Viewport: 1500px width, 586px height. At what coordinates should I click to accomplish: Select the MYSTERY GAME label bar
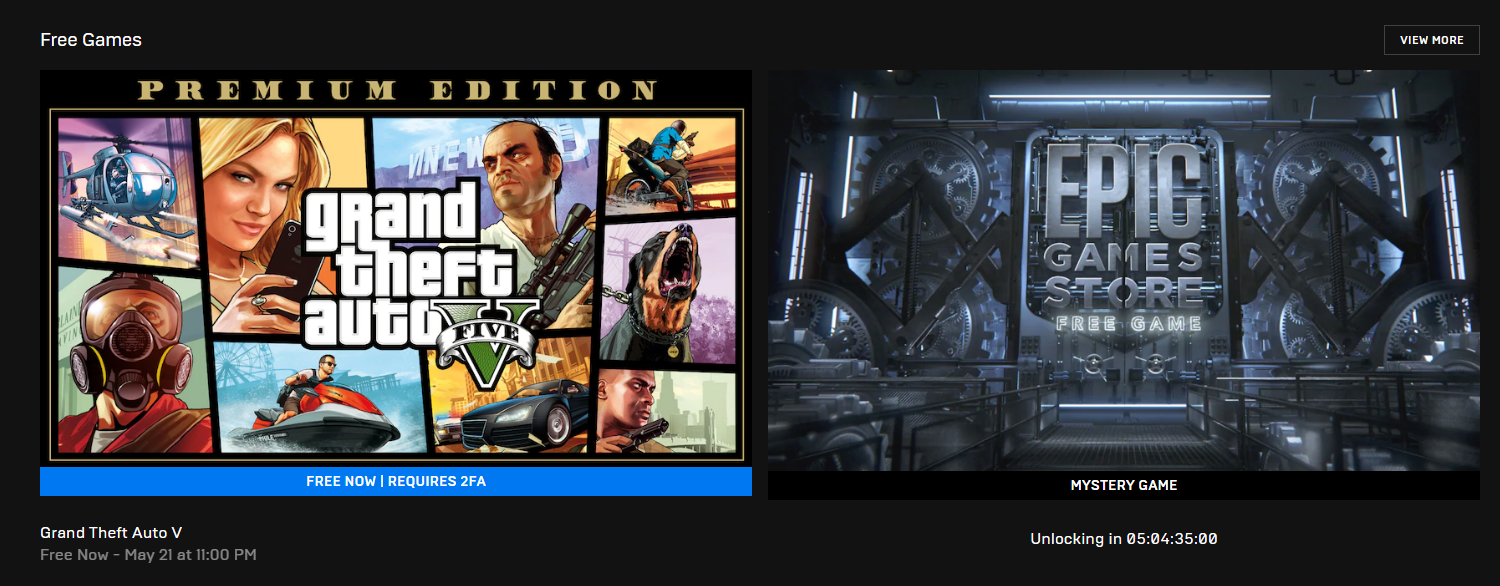coord(1124,485)
